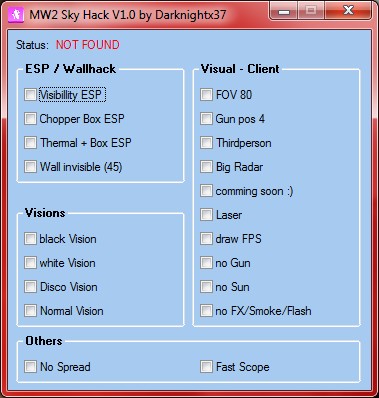Select the Disco Vision checkbox
379x398 pixels.
[x=30, y=287]
